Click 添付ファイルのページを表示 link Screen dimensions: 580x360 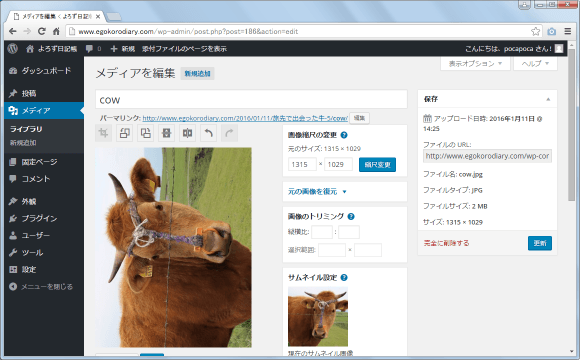[x=185, y=48]
